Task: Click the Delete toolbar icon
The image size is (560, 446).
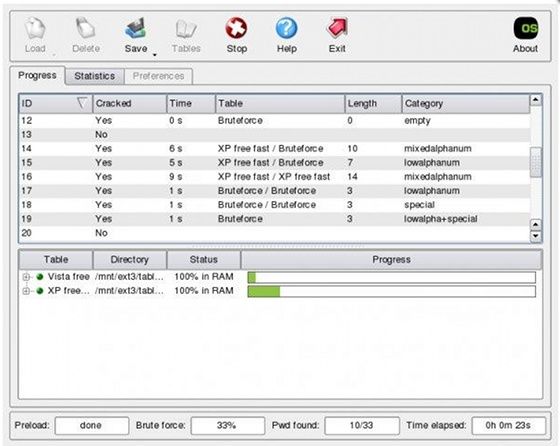Action: click(x=86, y=28)
